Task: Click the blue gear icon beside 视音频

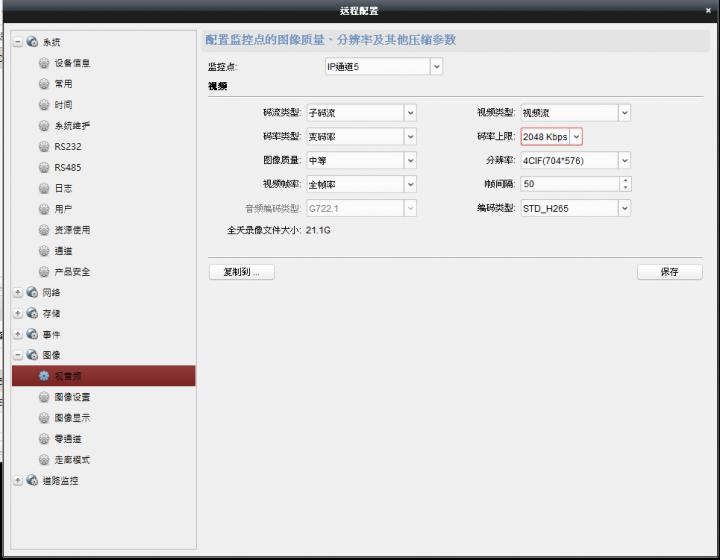Action: [44, 376]
